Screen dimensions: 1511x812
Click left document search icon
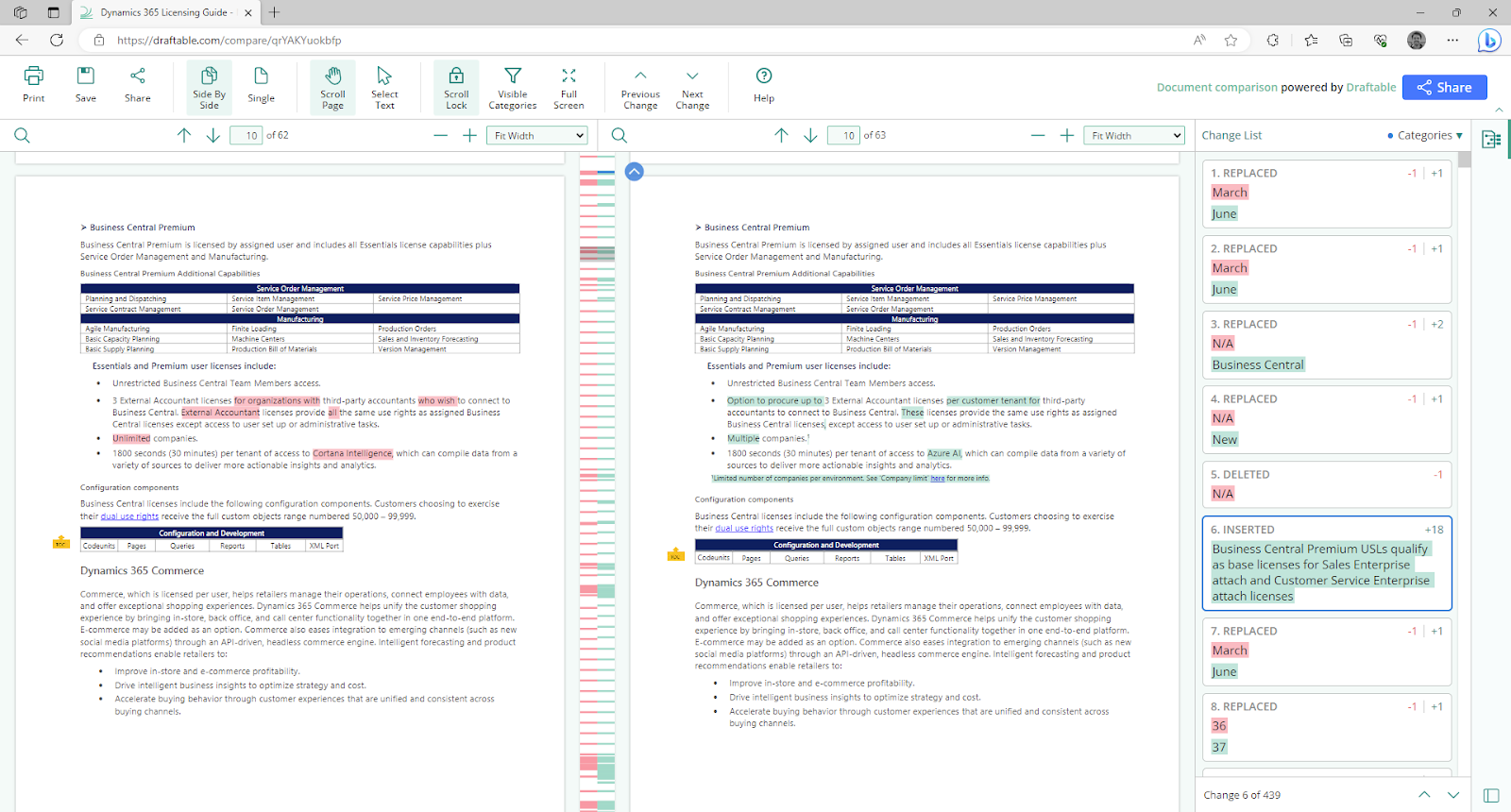[23, 136]
